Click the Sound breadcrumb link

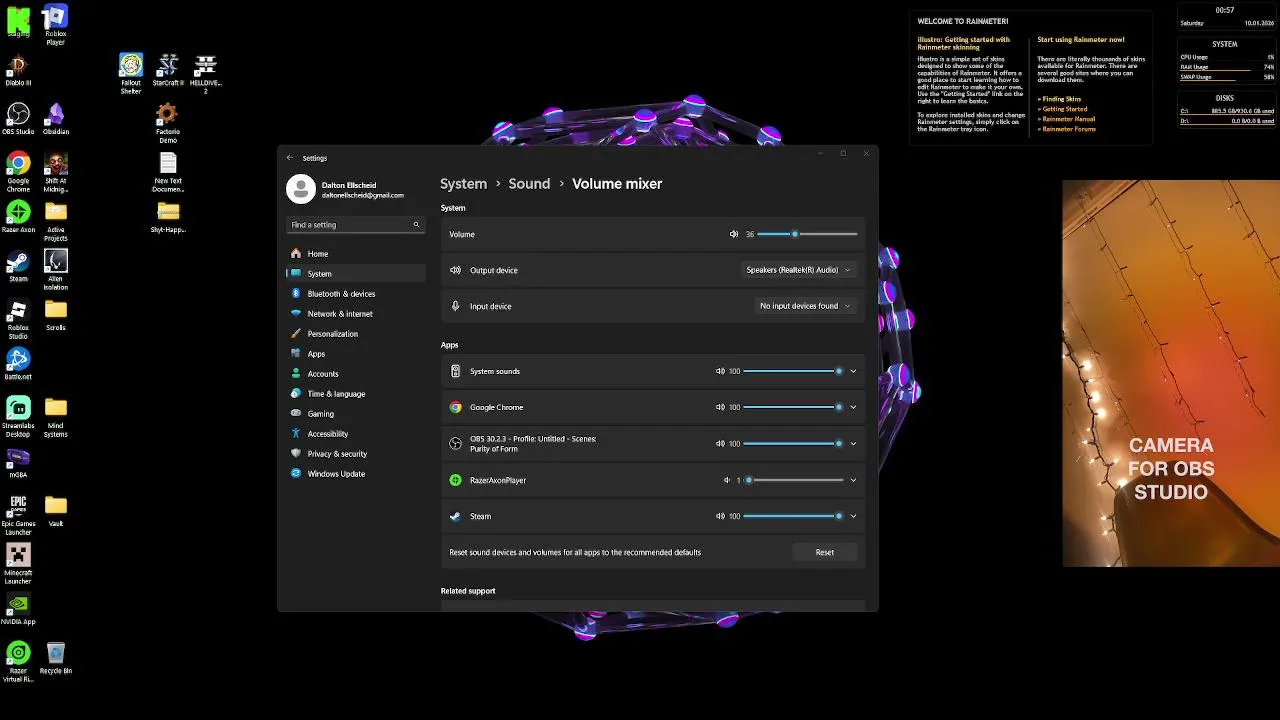529,184
